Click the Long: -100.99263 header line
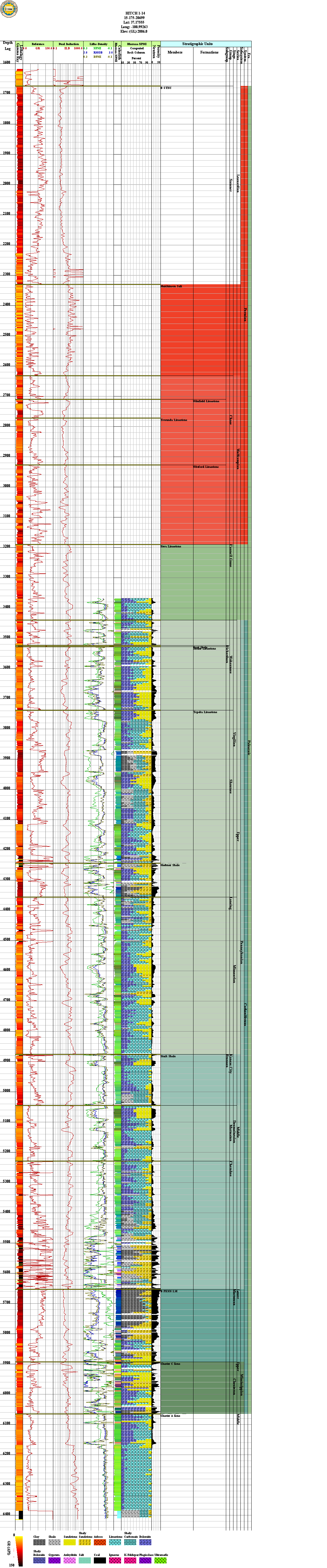 [x=134, y=27]
